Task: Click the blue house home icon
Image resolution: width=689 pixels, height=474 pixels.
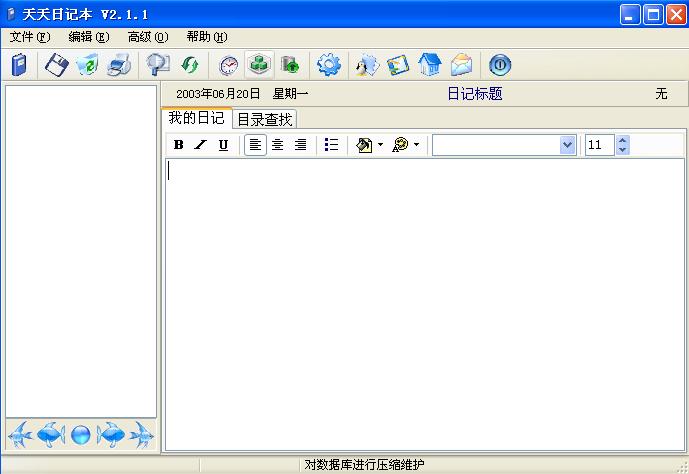Action: (x=430, y=66)
